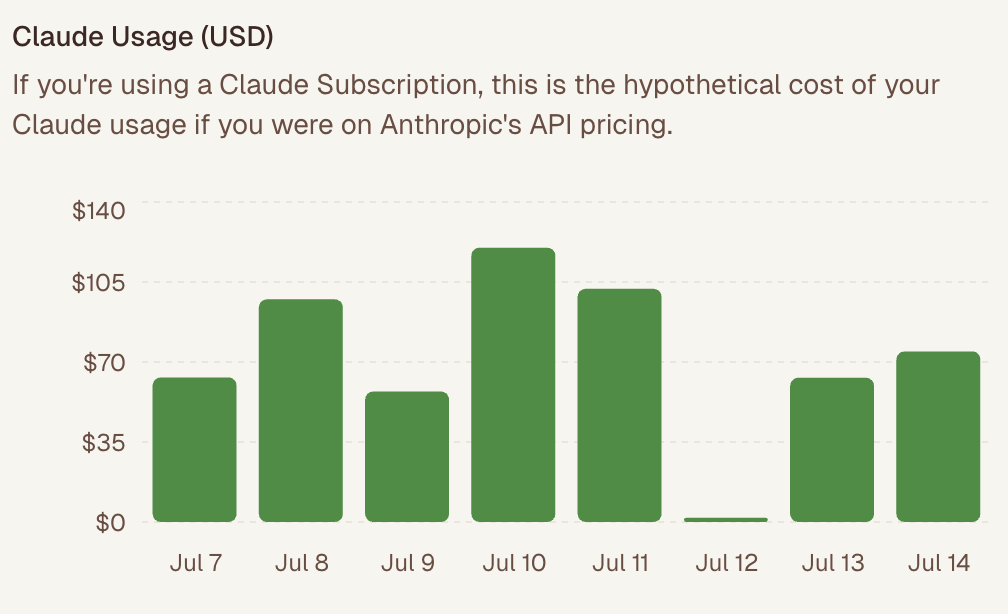The image size is (1008, 614).
Task: Click the Jul 7 usage bar
Action: [194, 449]
